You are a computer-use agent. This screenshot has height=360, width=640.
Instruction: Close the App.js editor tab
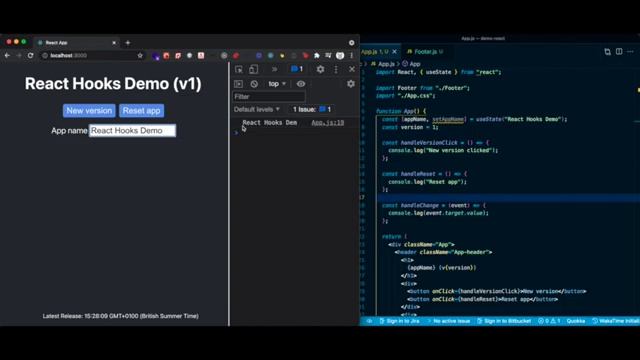point(394,52)
